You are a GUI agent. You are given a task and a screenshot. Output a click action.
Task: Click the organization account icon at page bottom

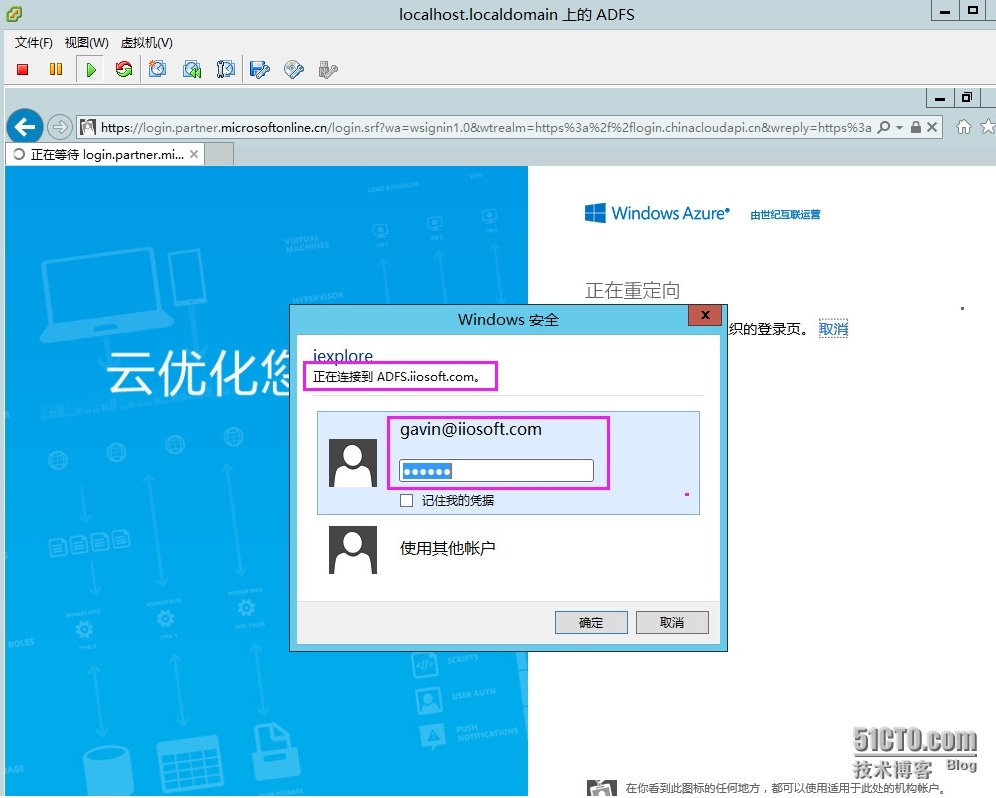tap(602, 787)
